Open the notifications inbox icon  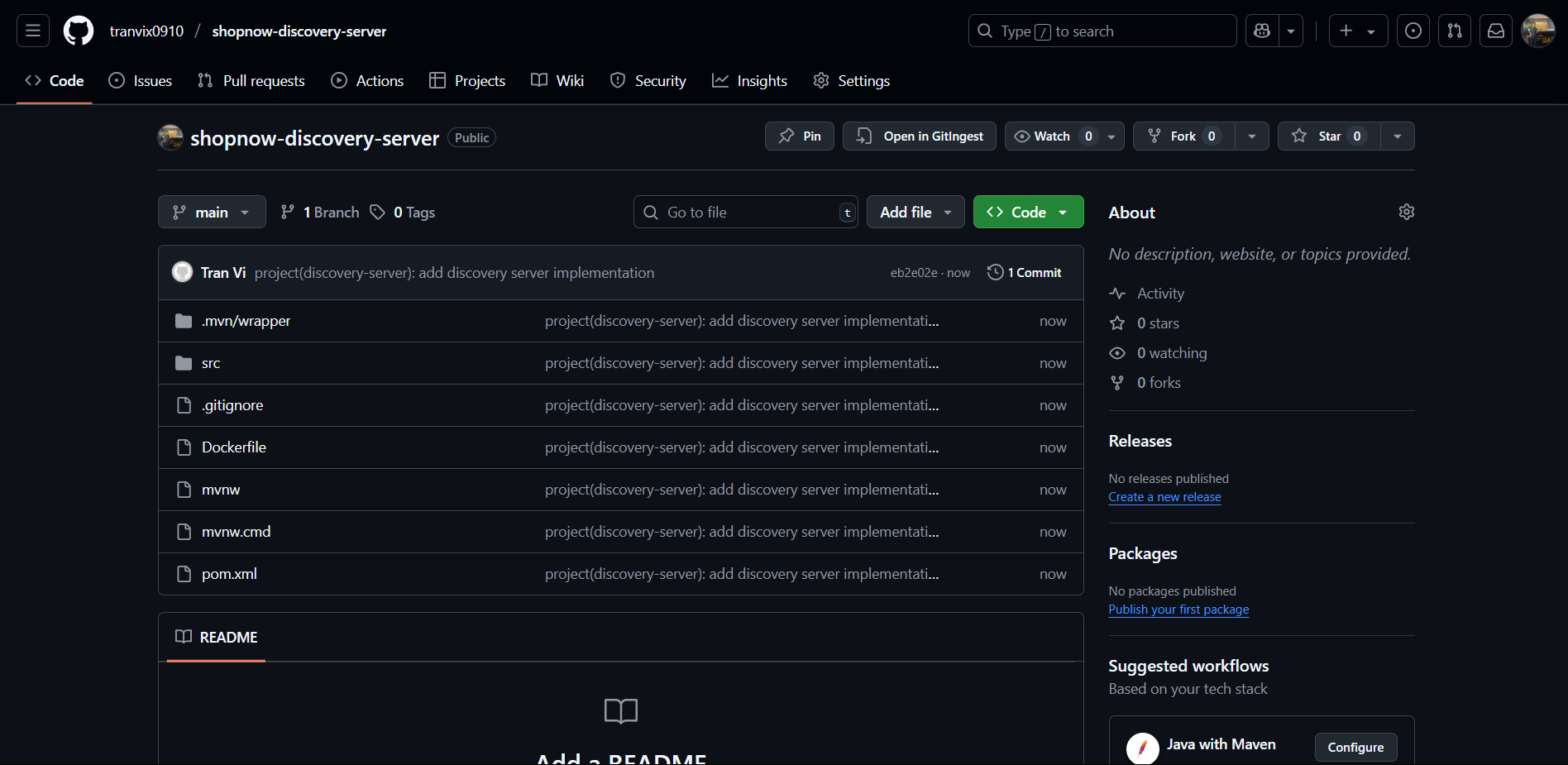pyautogui.click(x=1495, y=31)
